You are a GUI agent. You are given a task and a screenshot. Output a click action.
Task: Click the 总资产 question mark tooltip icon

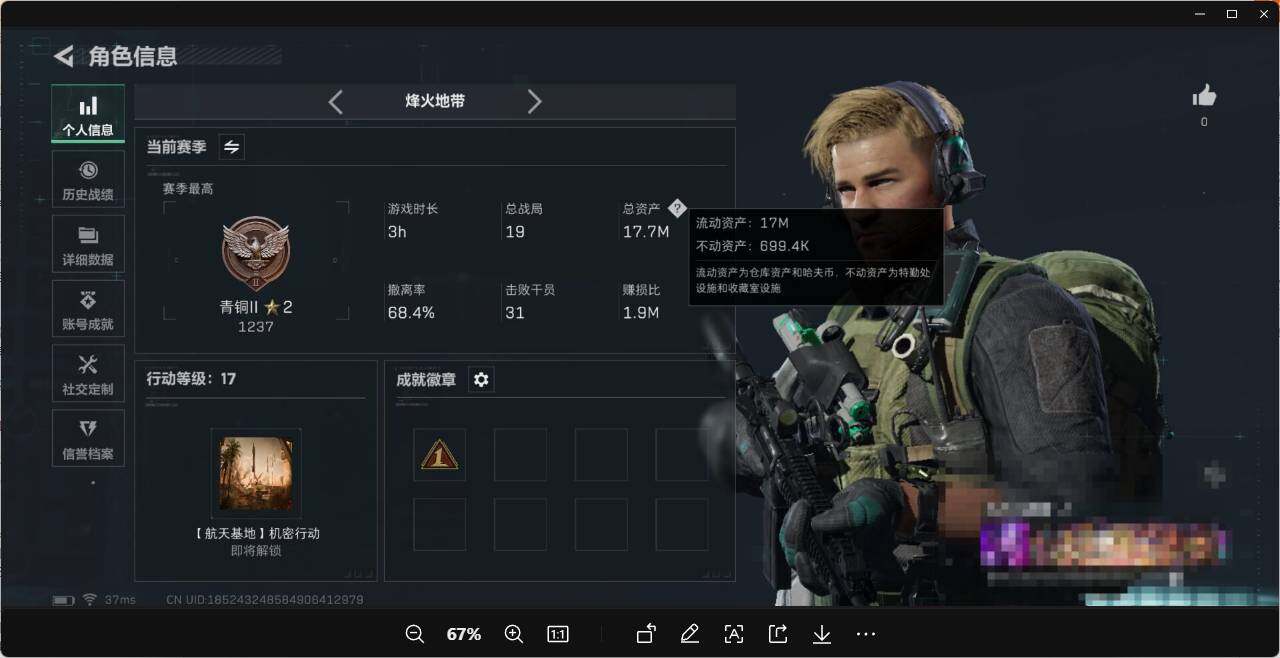click(x=678, y=208)
